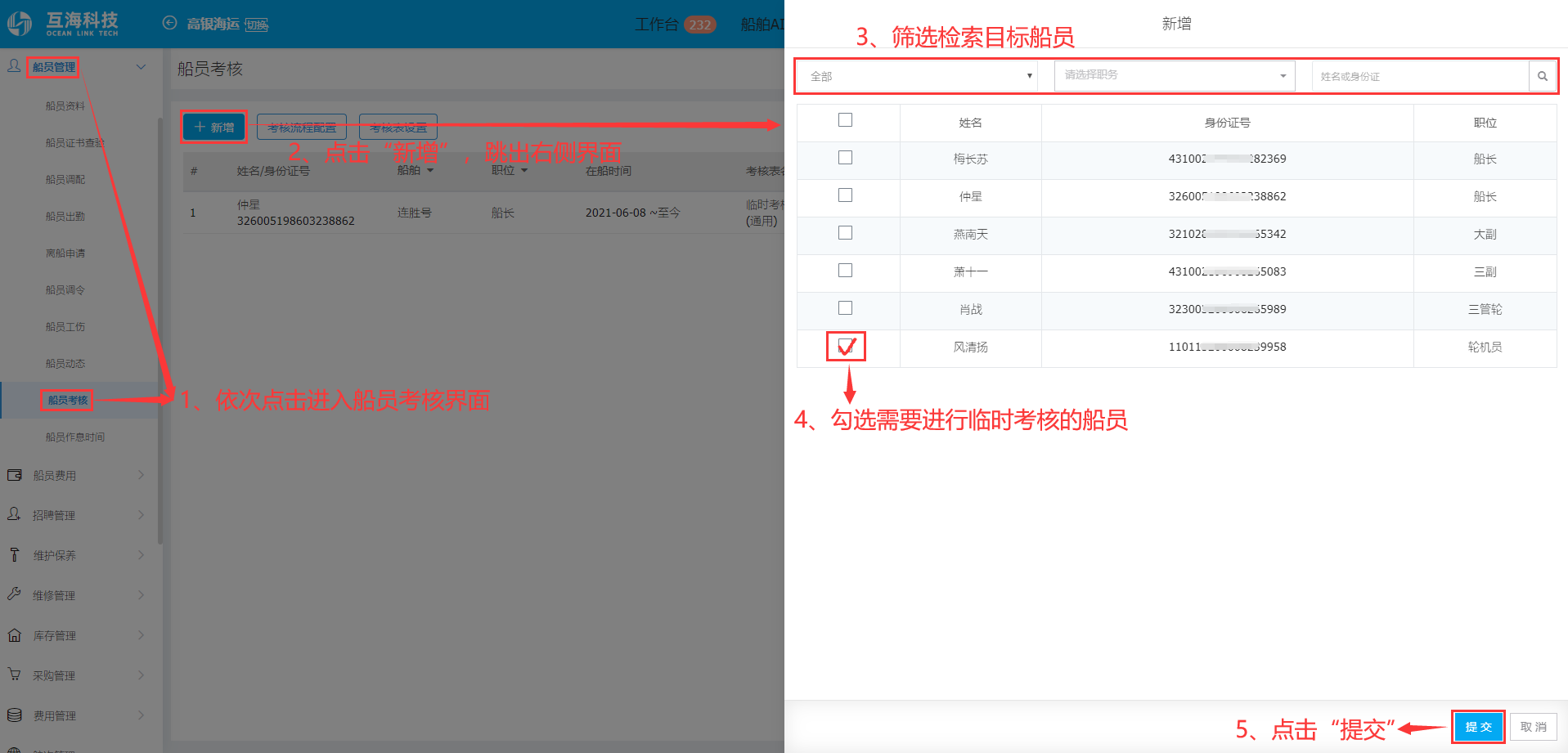The image size is (1568, 753).
Task: Click the 大副 position cell
Action: pyautogui.click(x=1485, y=235)
